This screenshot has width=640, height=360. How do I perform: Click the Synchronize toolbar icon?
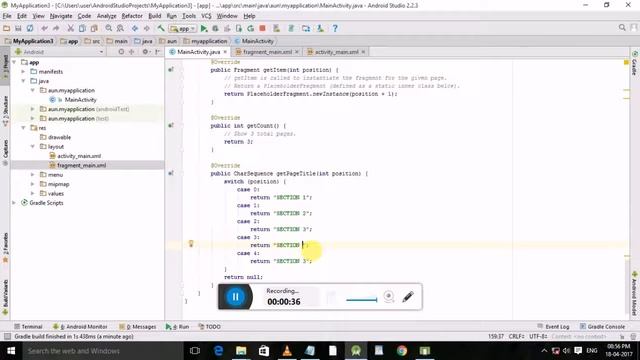[x=30, y=28]
